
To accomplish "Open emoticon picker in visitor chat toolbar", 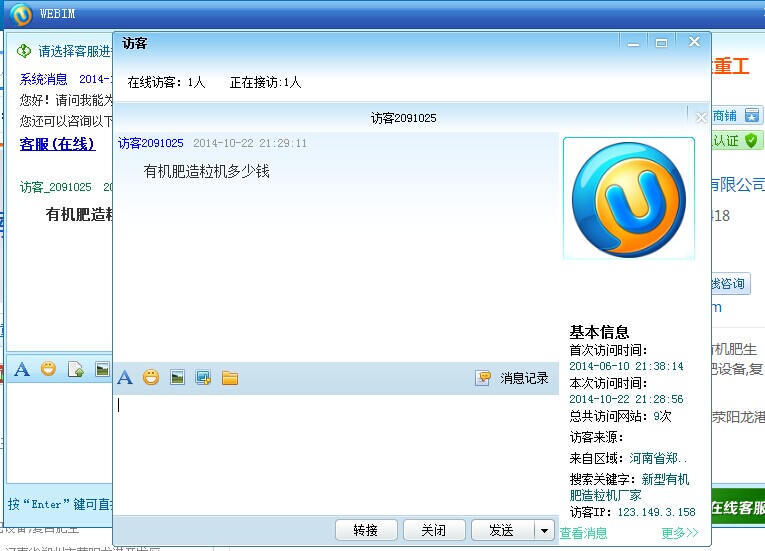I will (151, 377).
